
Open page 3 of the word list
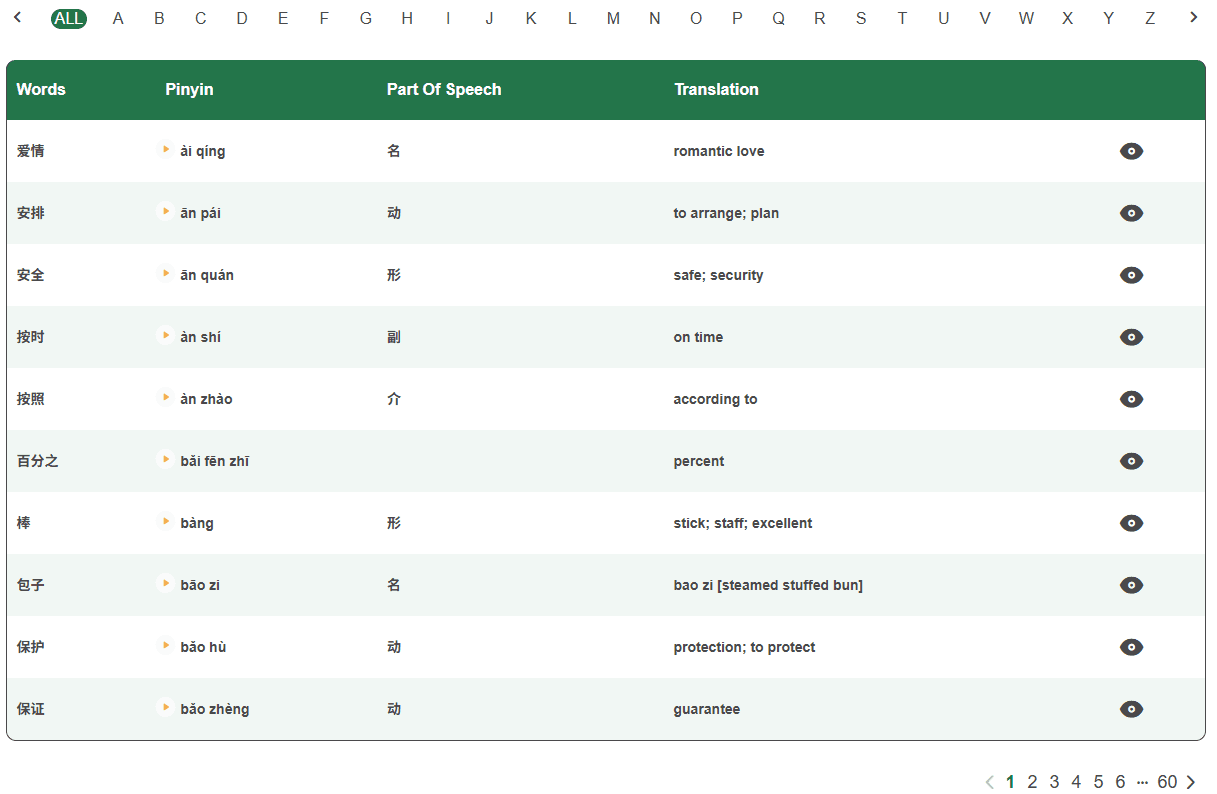tap(1054, 782)
